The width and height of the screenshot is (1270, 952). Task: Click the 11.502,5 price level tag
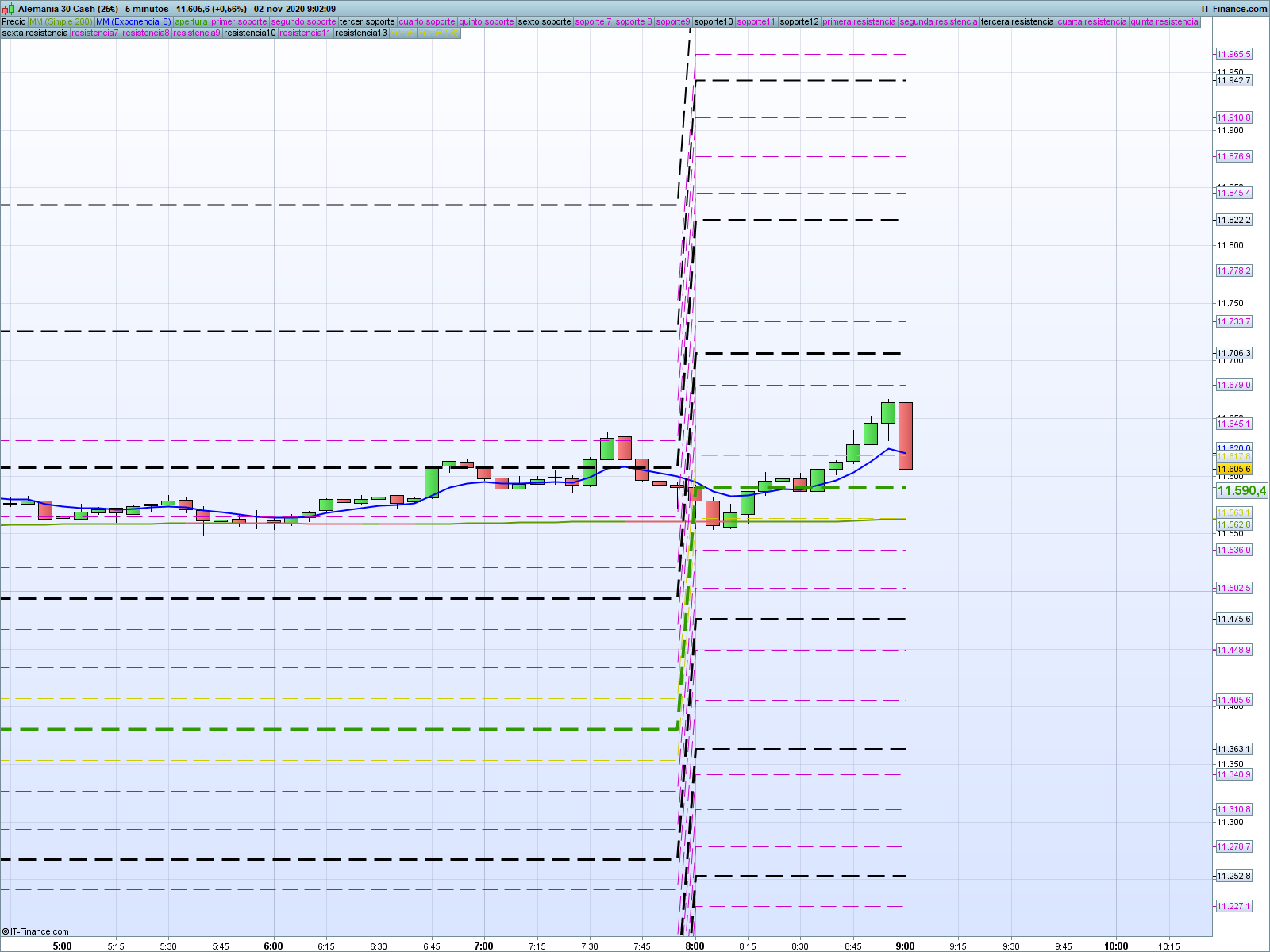pos(1234,588)
